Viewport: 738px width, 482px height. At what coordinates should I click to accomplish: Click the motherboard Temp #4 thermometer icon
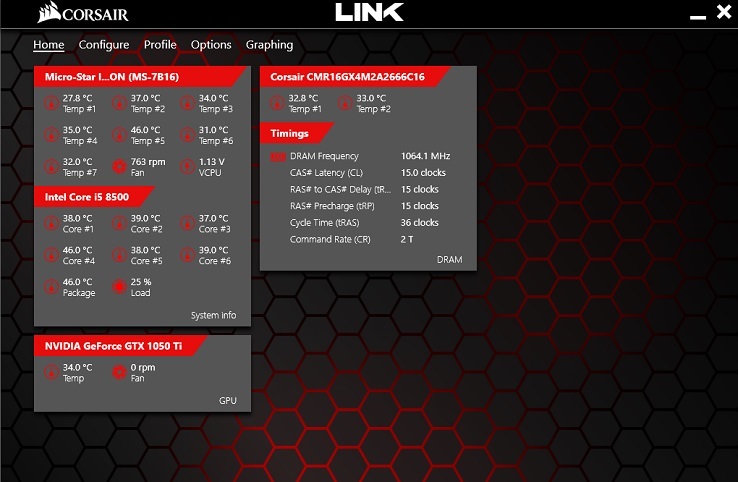[51, 135]
